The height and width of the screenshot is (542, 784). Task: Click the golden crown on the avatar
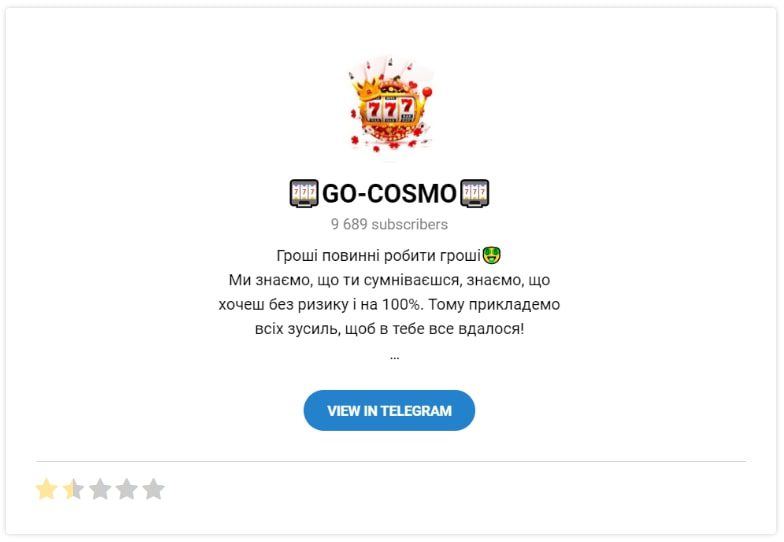pos(366,88)
